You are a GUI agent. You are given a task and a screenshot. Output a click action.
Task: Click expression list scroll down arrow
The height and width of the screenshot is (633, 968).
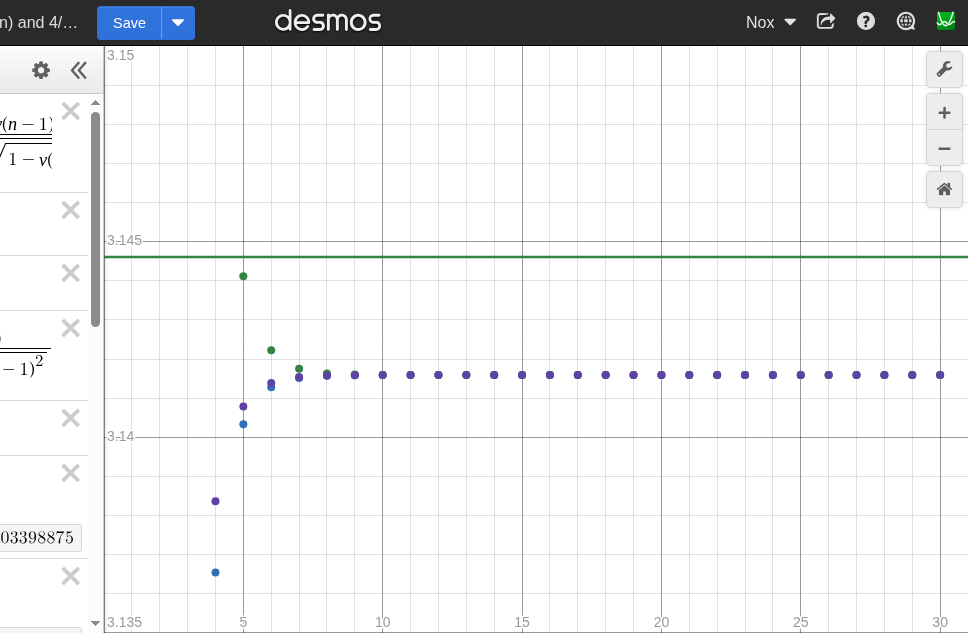pyautogui.click(x=95, y=624)
